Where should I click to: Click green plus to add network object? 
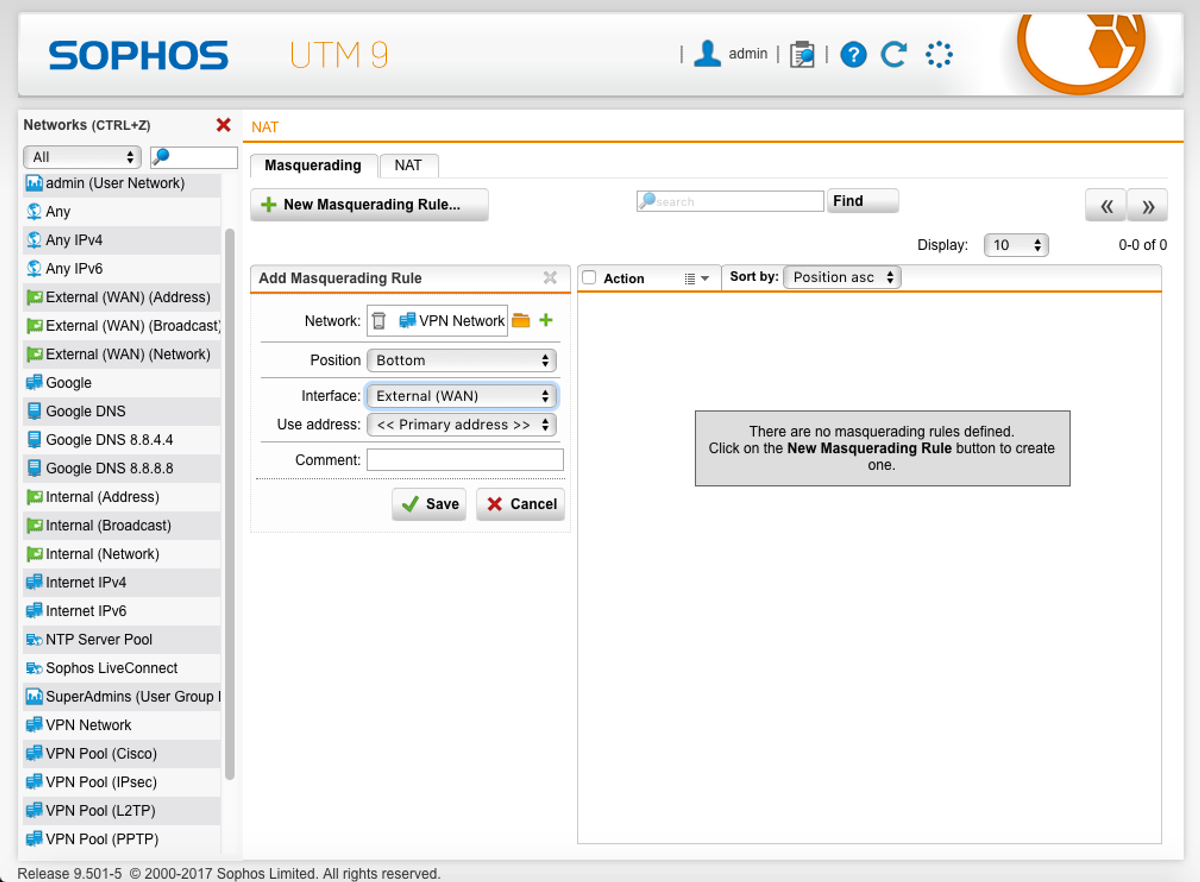tap(546, 321)
